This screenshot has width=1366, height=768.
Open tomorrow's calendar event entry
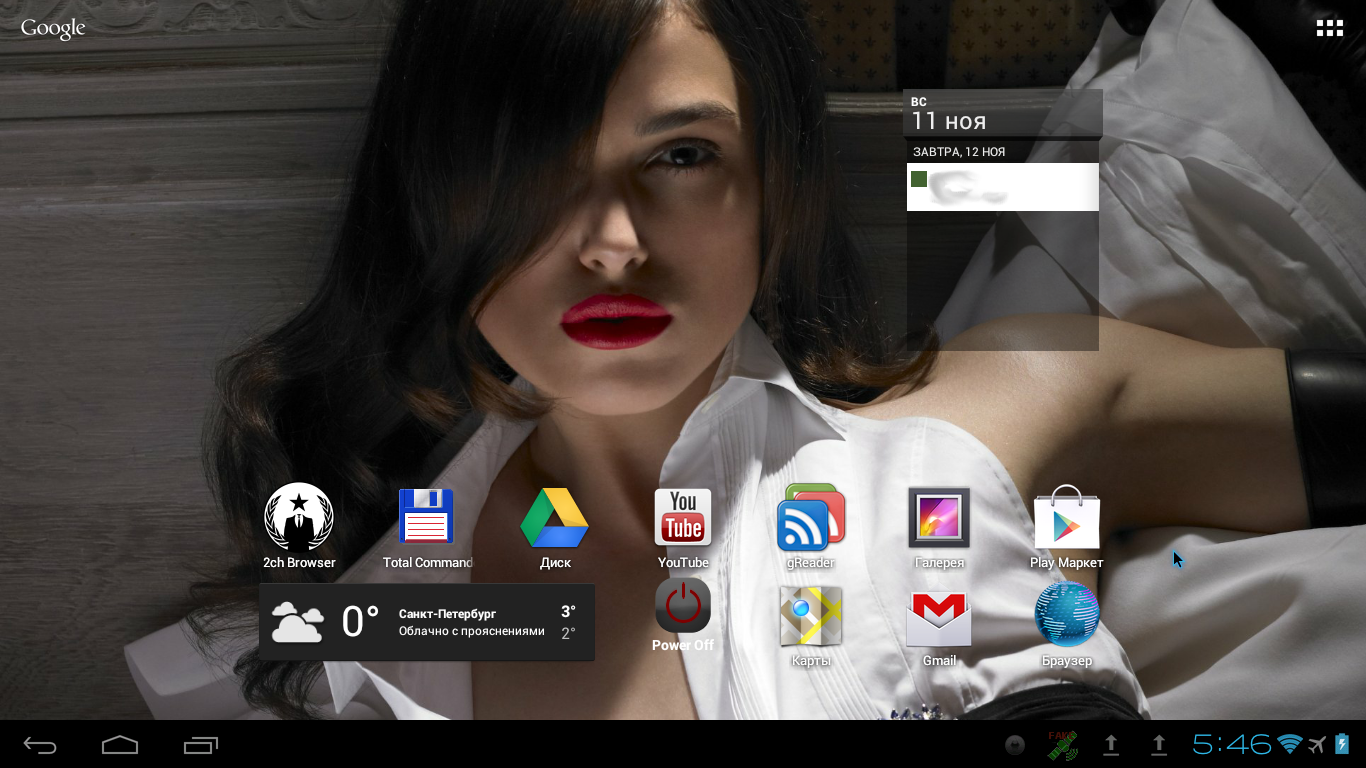(x=1002, y=187)
